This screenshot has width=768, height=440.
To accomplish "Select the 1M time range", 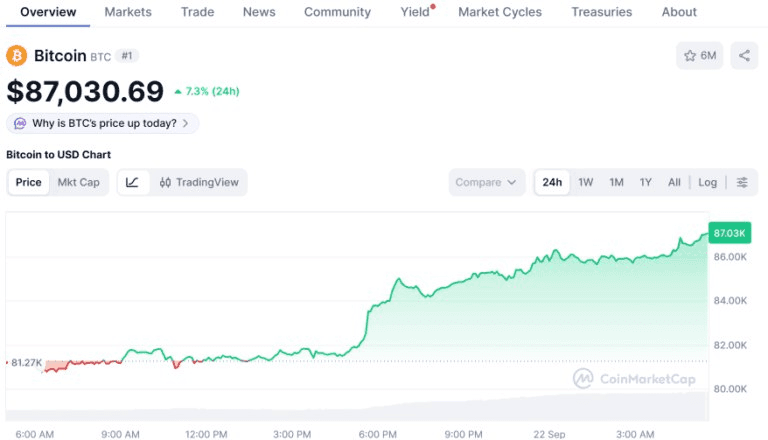I will pos(616,182).
